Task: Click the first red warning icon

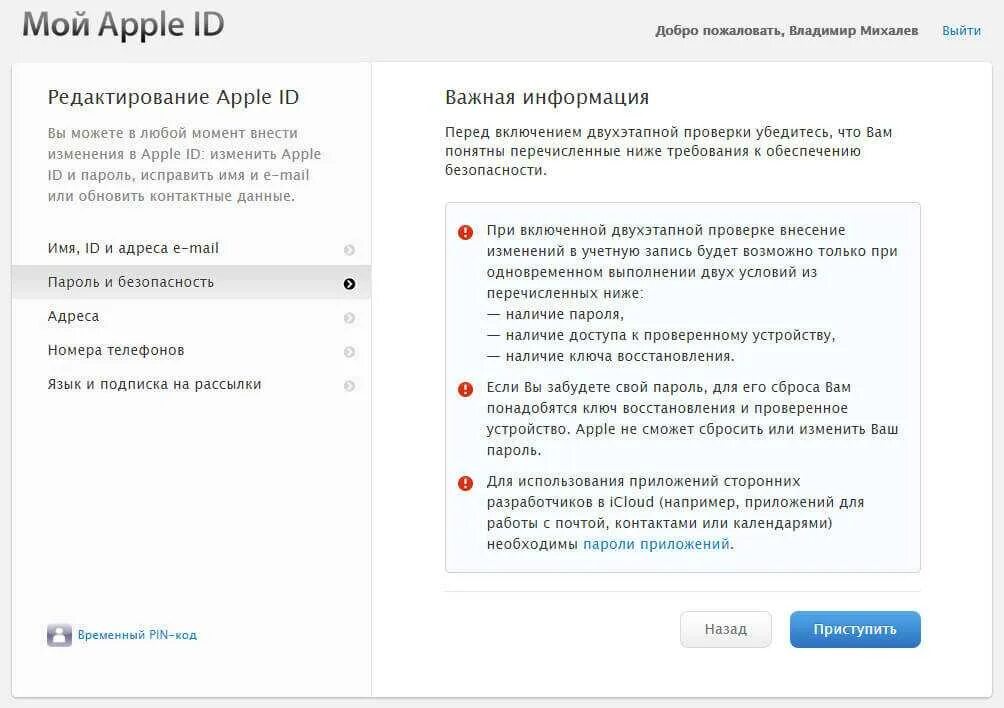Action: pyautogui.click(x=466, y=232)
